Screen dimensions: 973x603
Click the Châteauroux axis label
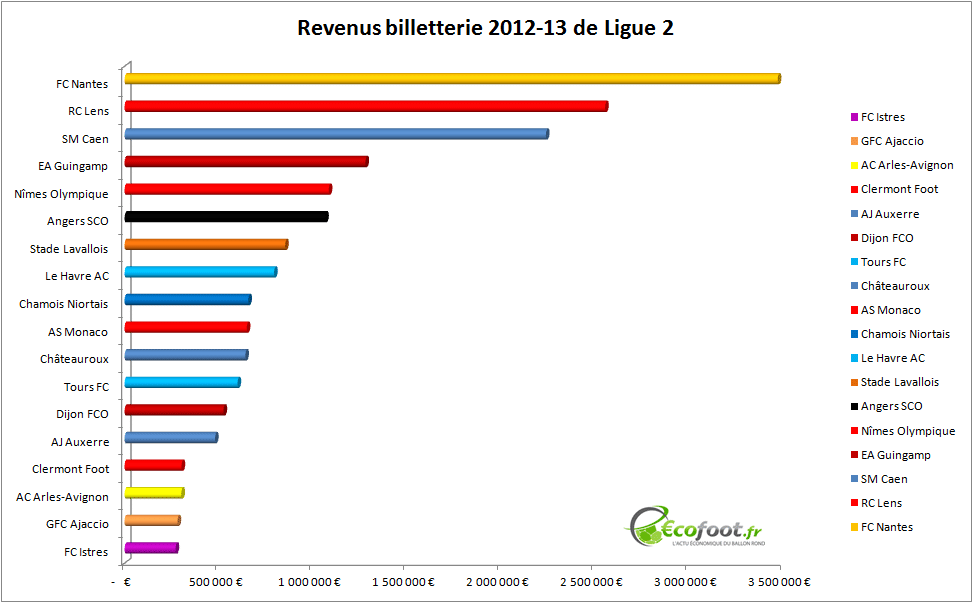point(74,359)
